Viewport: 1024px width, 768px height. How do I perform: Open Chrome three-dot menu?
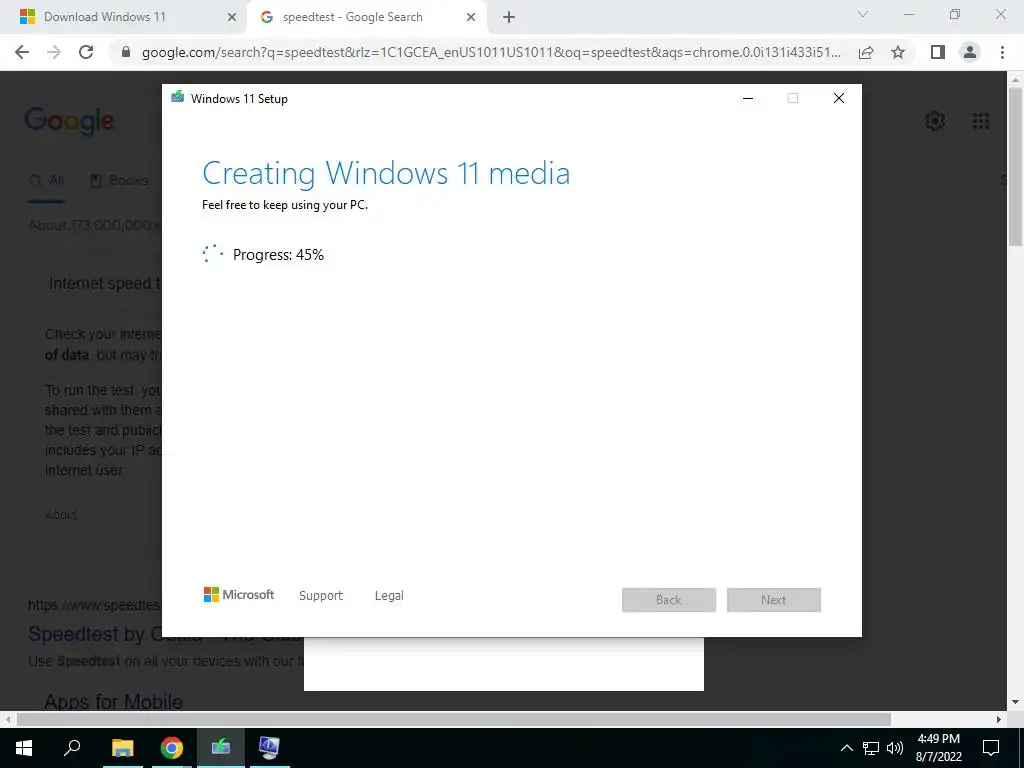1002,52
